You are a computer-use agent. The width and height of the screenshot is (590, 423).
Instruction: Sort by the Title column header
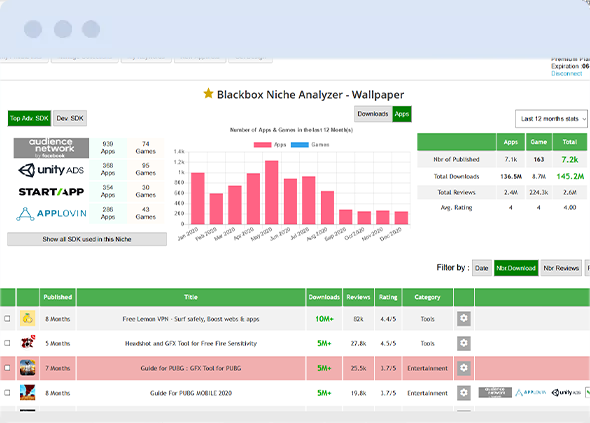pyautogui.click(x=191, y=297)
